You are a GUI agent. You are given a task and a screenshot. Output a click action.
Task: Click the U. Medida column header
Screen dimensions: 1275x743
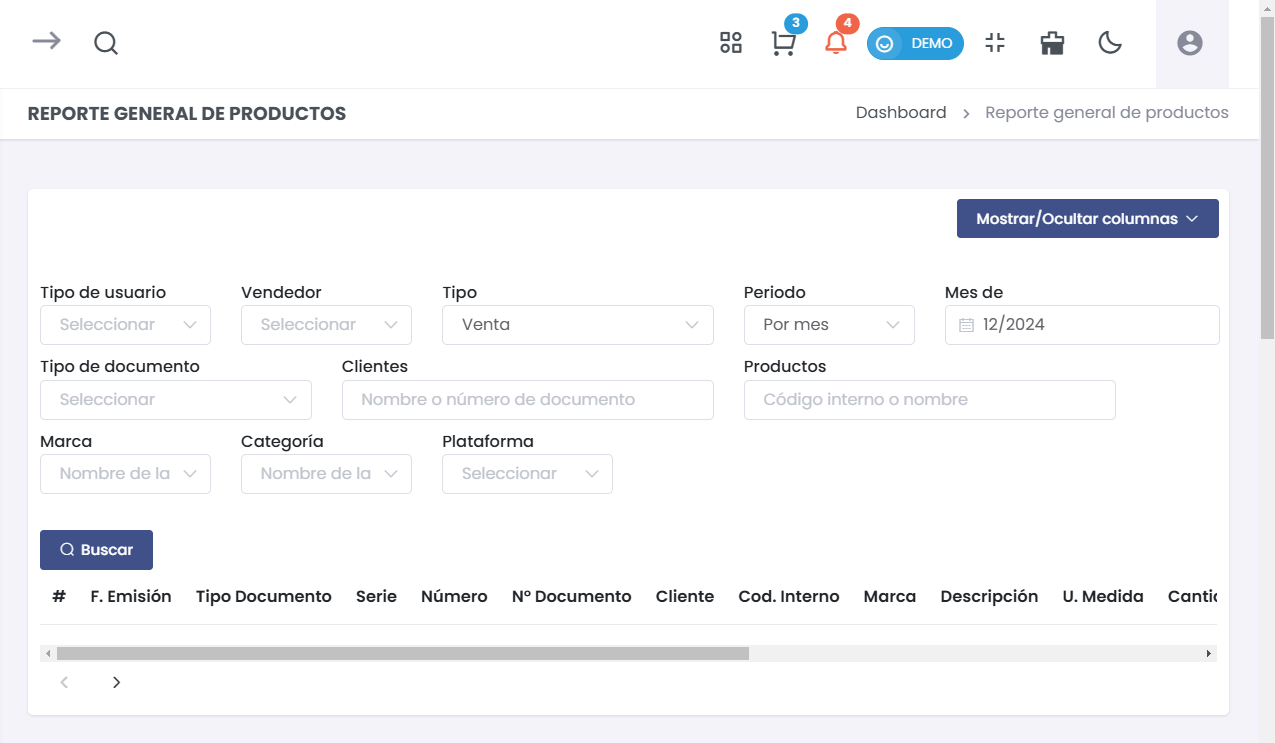[x=1103, y=596]
